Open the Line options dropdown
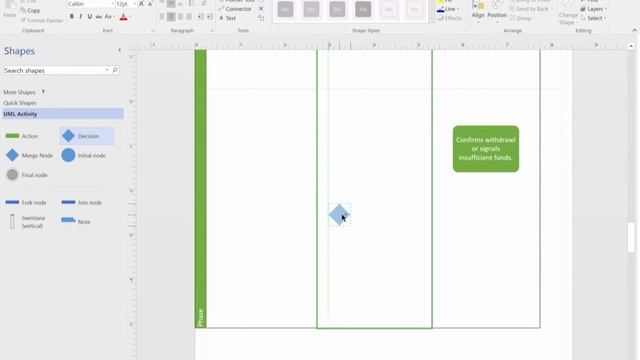The image size is (640, 360). point(448,9)
